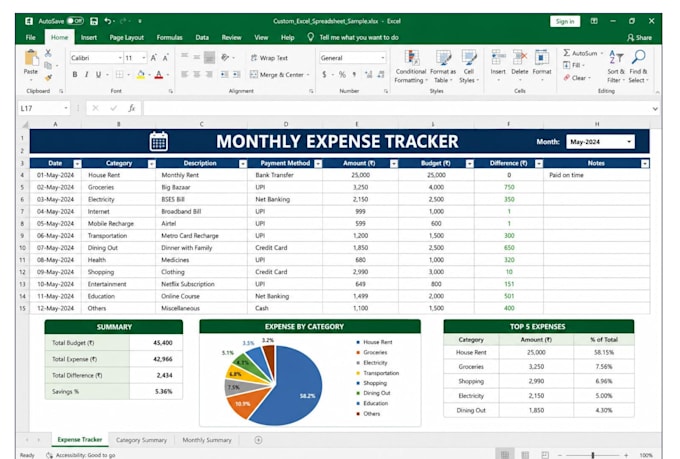Click the Sort & Filter icon
This screenshot has height=459, width=680.
[616, 57]
